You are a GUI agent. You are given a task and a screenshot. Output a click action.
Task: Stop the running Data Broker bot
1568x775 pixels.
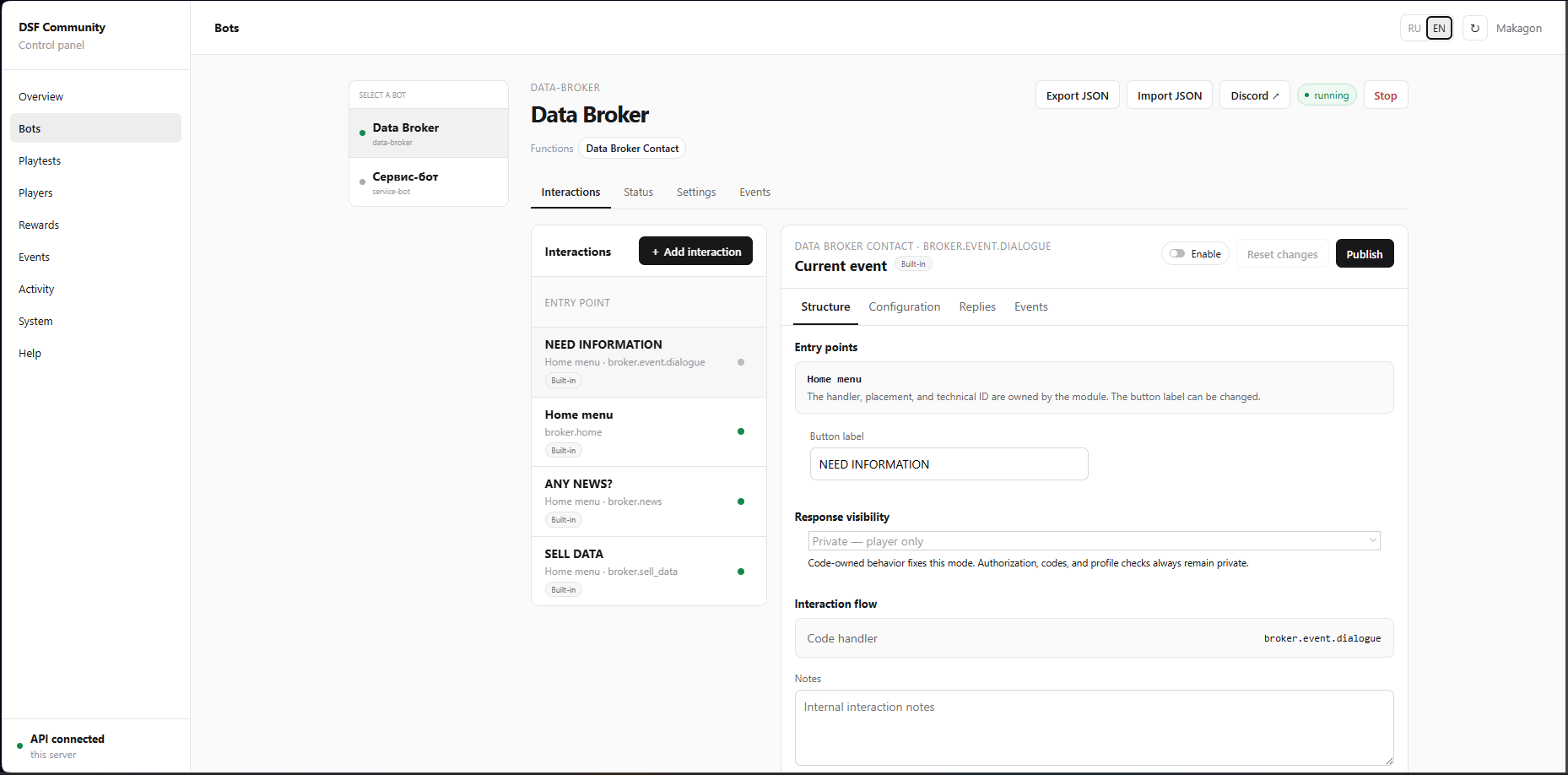[x=1385, y=95]
